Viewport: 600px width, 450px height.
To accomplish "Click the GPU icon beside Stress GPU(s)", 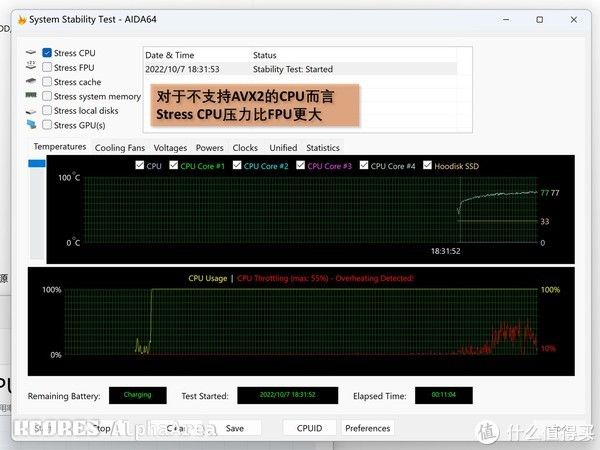I will (32, 125).
